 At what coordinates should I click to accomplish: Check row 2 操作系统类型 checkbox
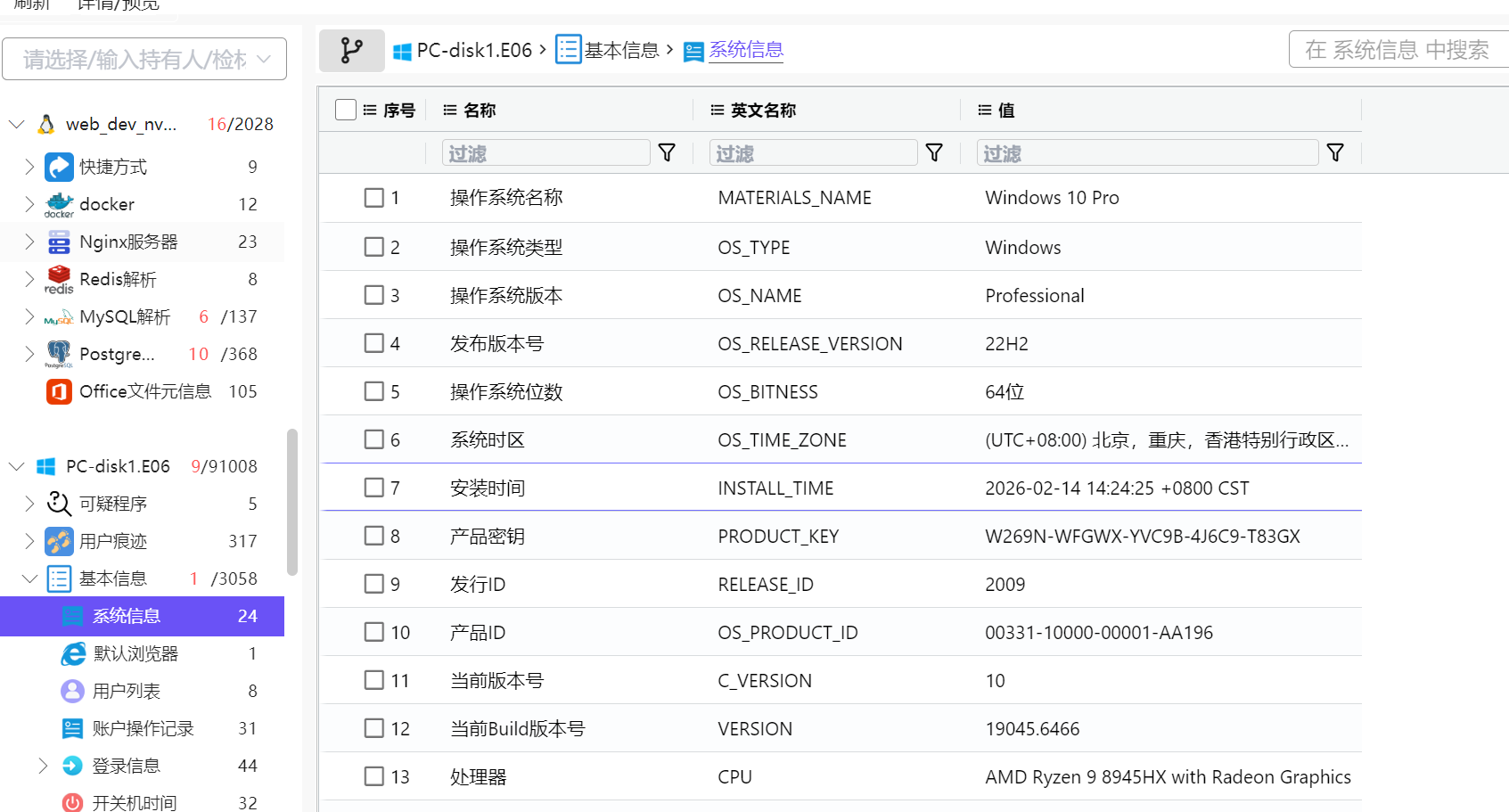pos(374,247)
